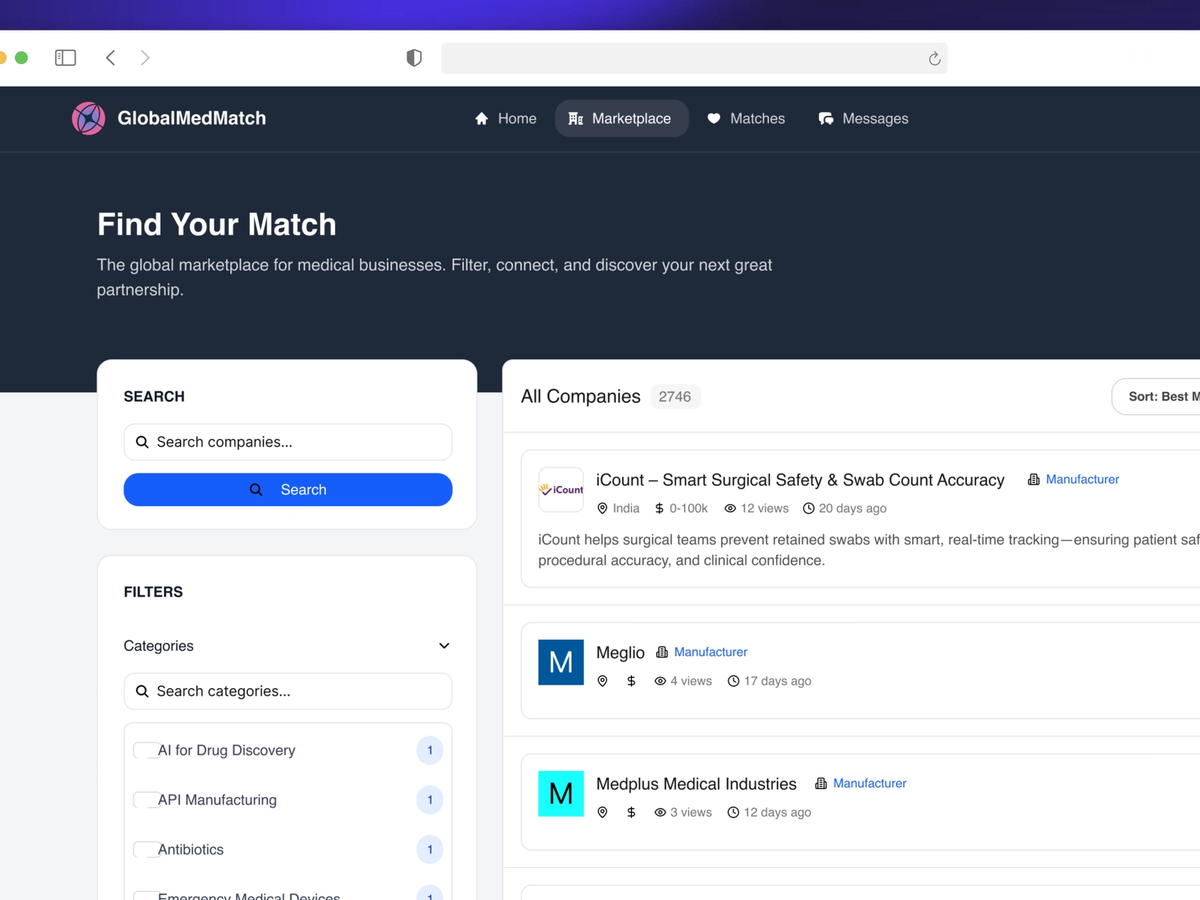Click the All Companies heading
This screenshot has height=900, width=1200.
[x=580, y=397]
